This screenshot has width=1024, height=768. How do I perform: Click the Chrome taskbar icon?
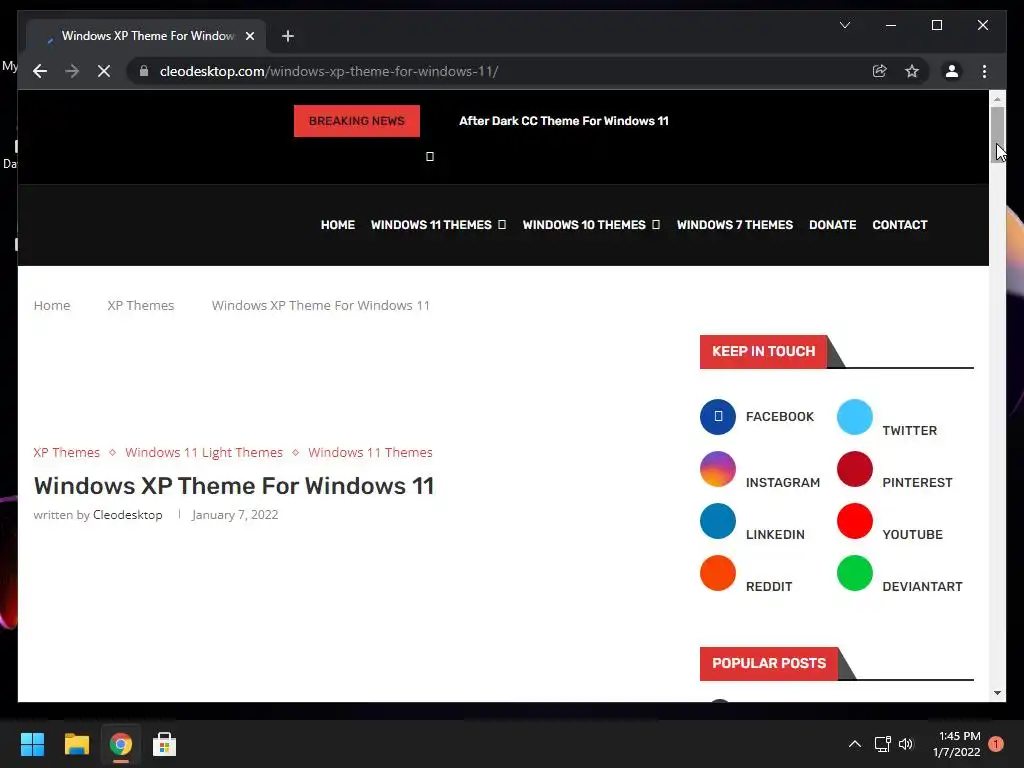point(121,744)
